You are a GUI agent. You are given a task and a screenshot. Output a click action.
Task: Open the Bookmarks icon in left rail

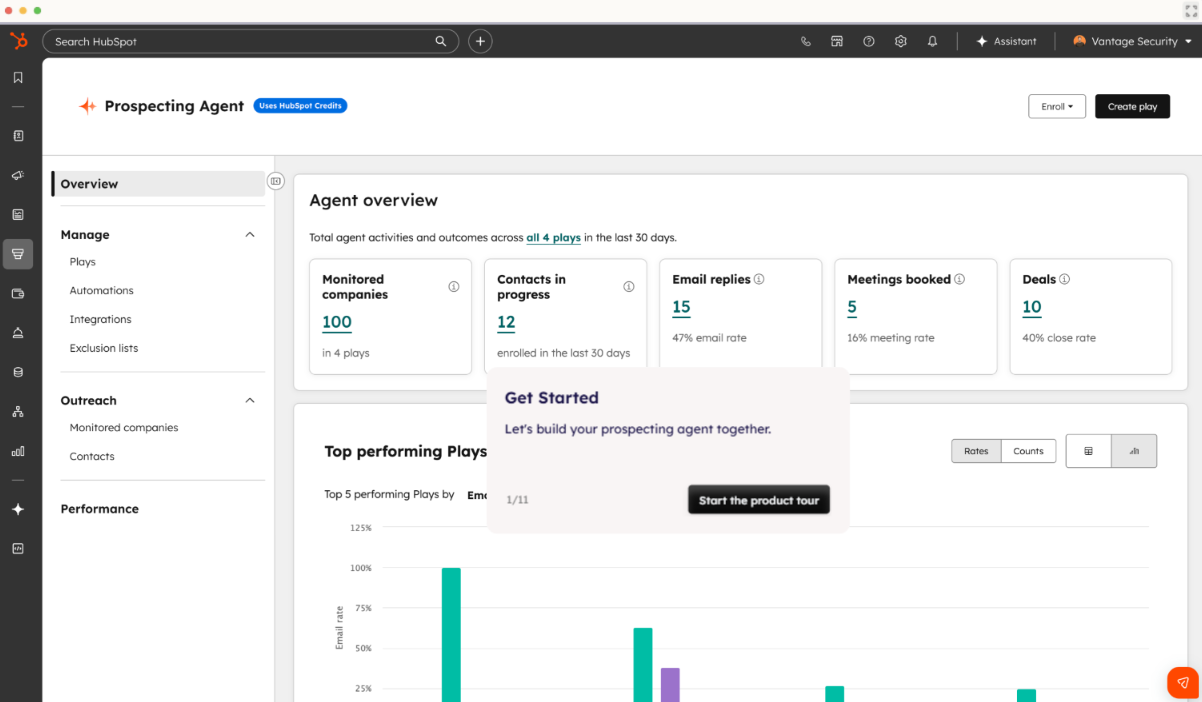pos(18,77)
